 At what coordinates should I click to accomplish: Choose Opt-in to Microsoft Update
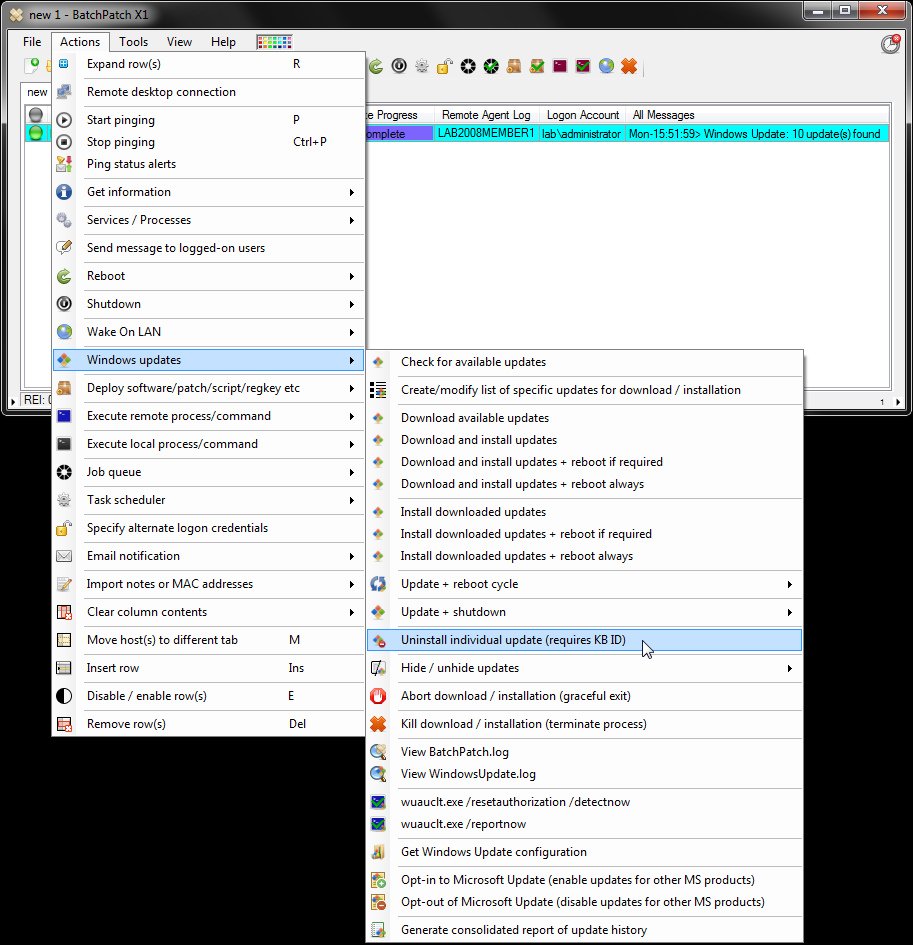(x=577, y=880)
